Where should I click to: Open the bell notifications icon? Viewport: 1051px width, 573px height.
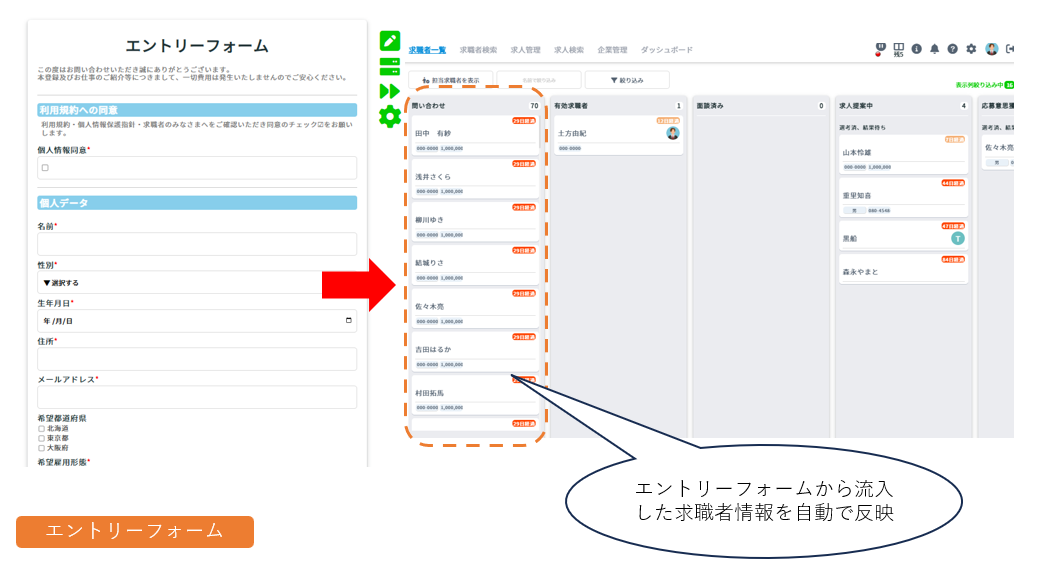[934, 49]
